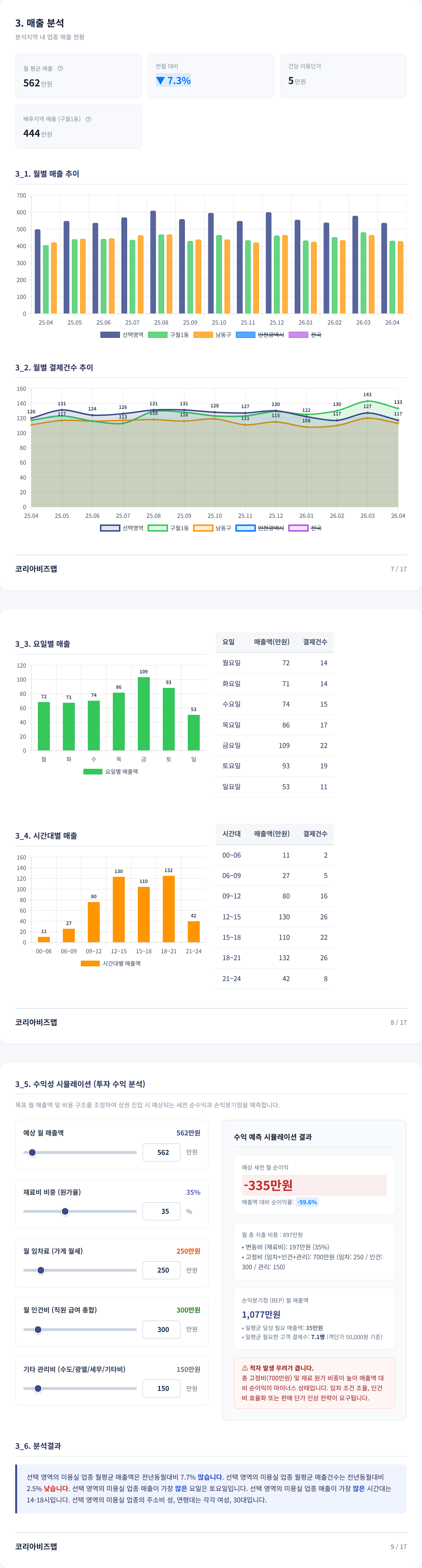Toggle 구월1동 legend in 월별 결제건수 추이 chart

168,528
